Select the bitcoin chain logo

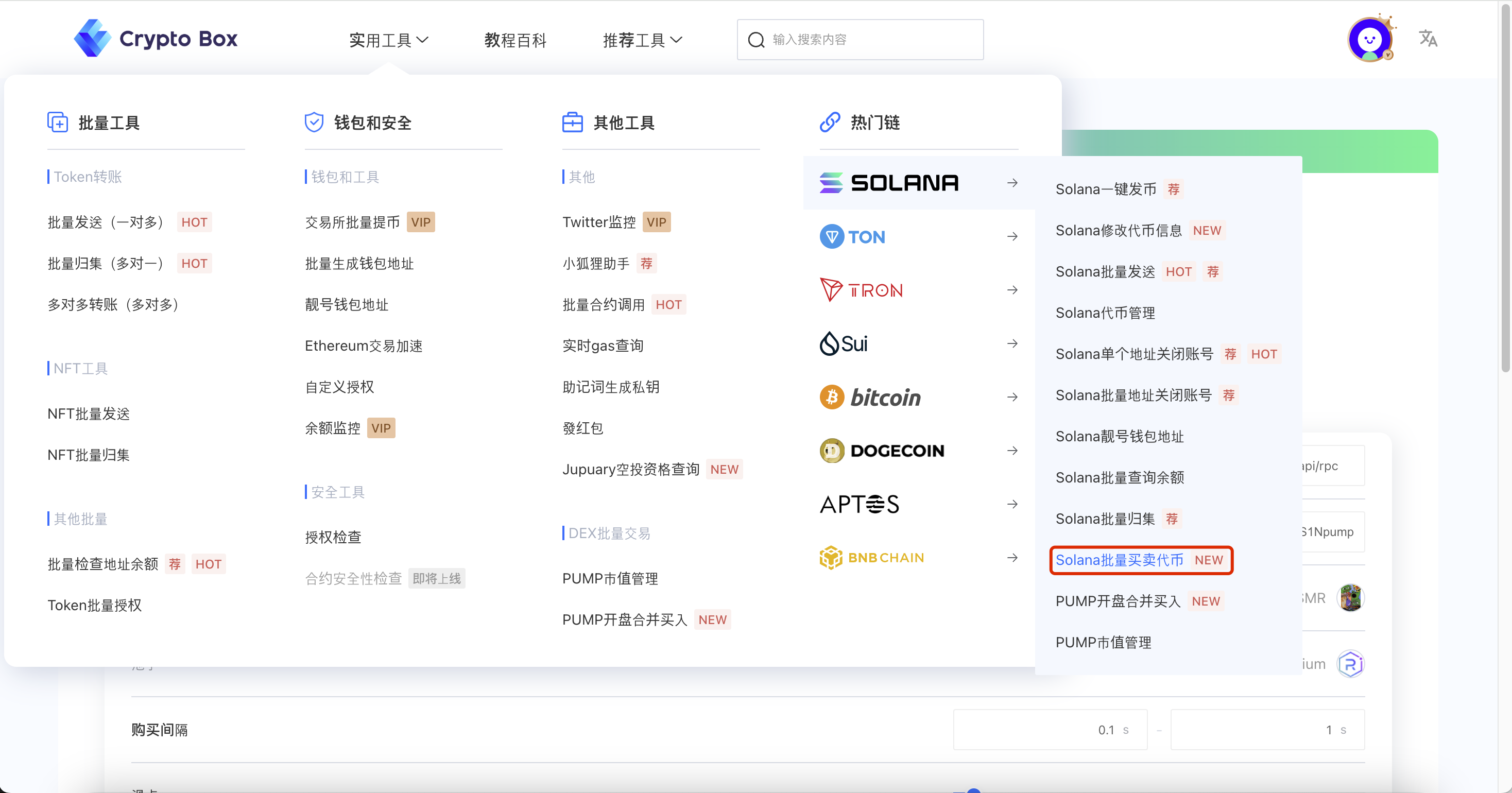click(870, 398)
